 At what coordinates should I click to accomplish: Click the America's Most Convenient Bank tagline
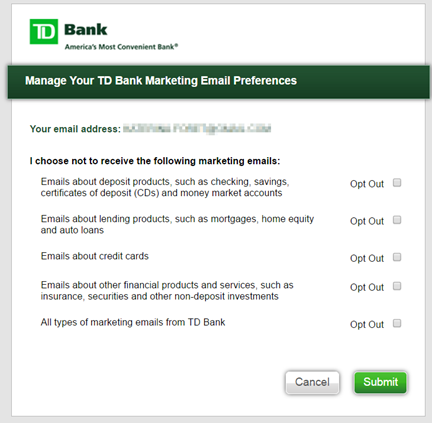[x=121, y=47]
